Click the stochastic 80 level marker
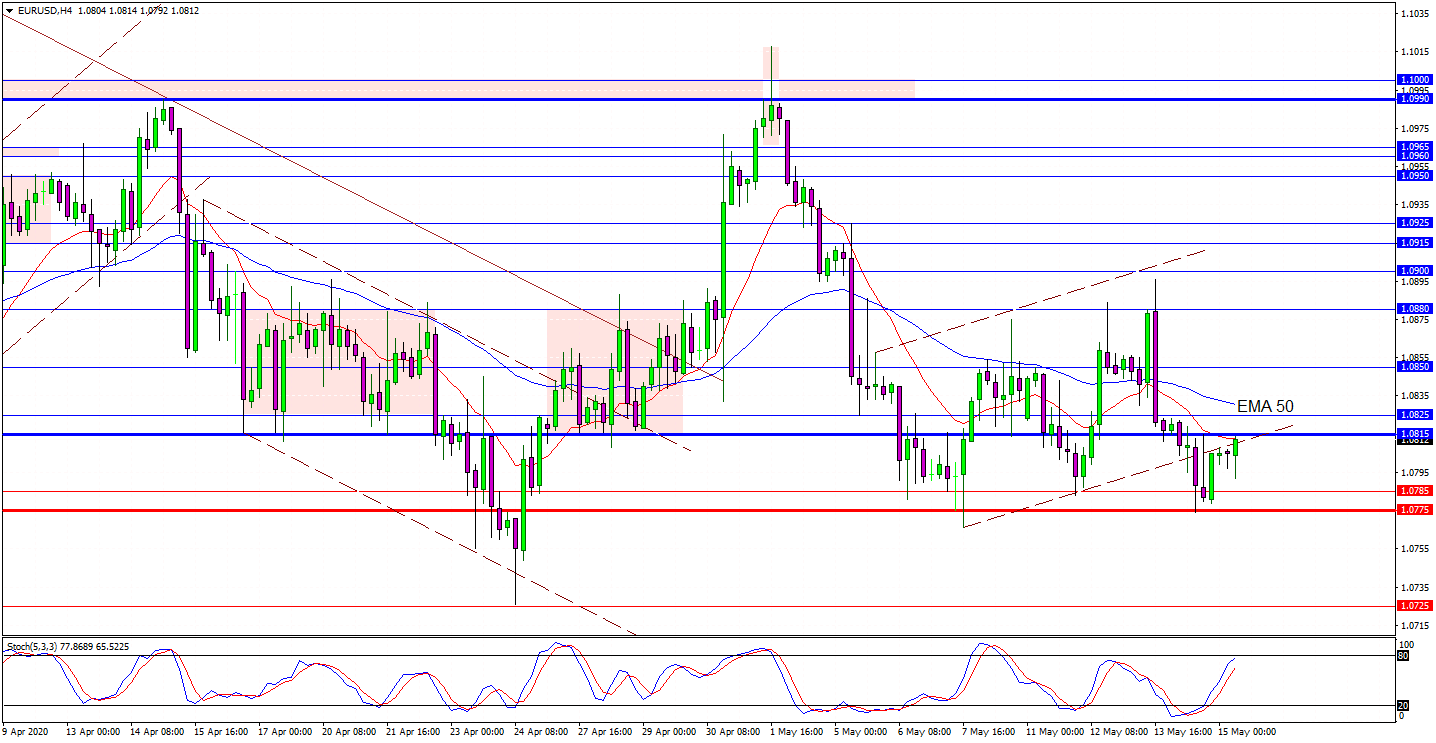1436x743 pixels. tap(1402, 656)
